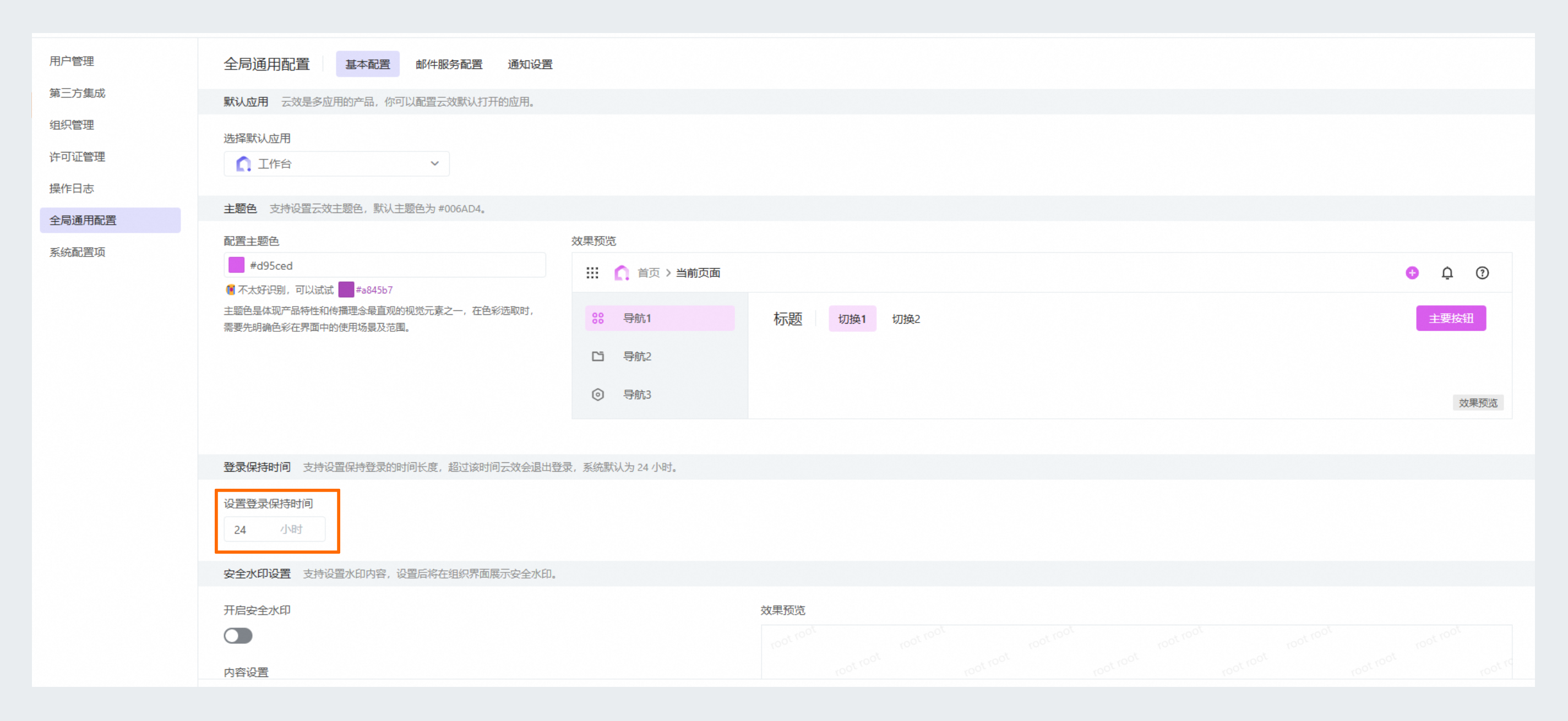
Task: Click the #a845b7 suggested color text
Action: pyautogui.click(x=374, y=290)
